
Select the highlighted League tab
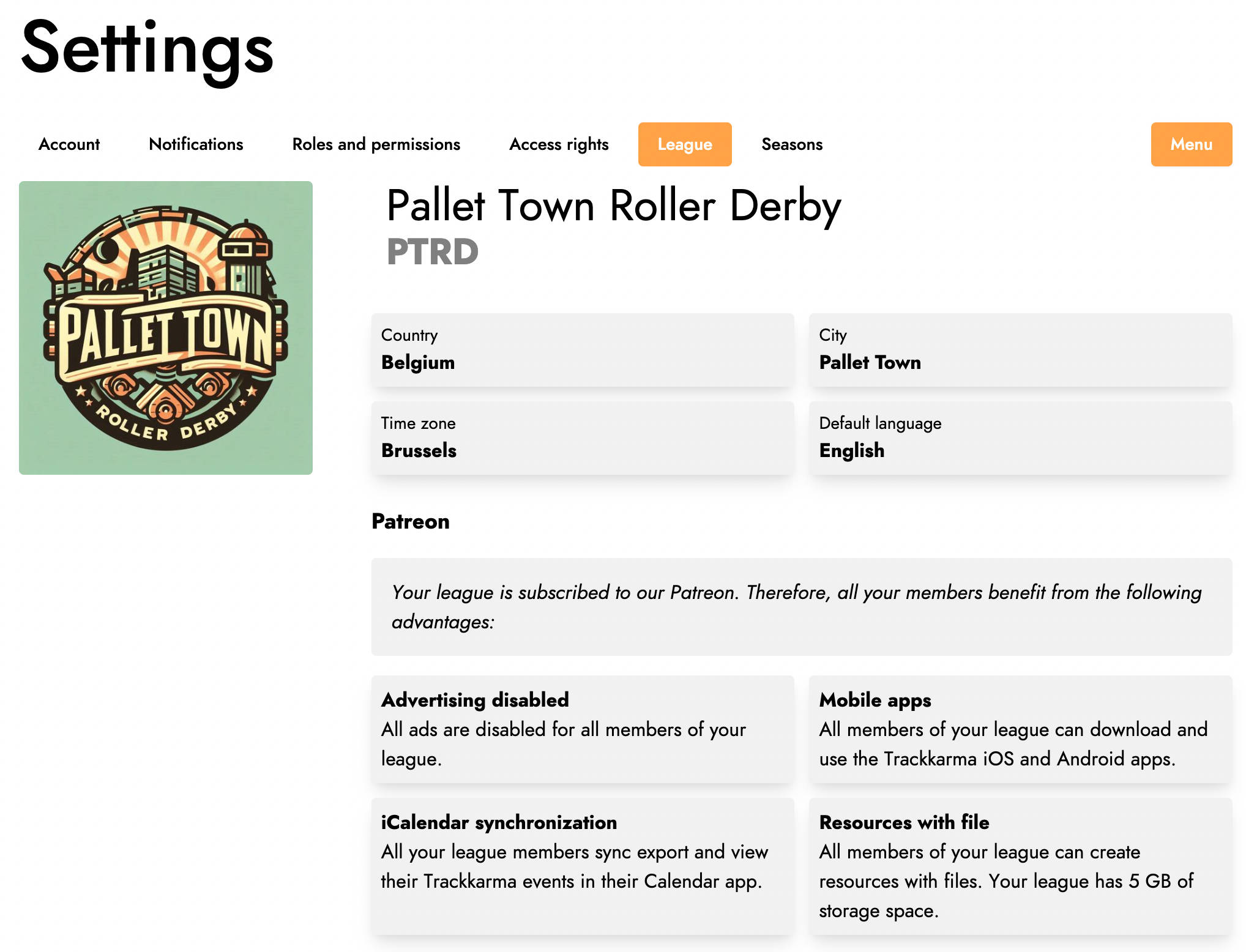pos(685,144)
